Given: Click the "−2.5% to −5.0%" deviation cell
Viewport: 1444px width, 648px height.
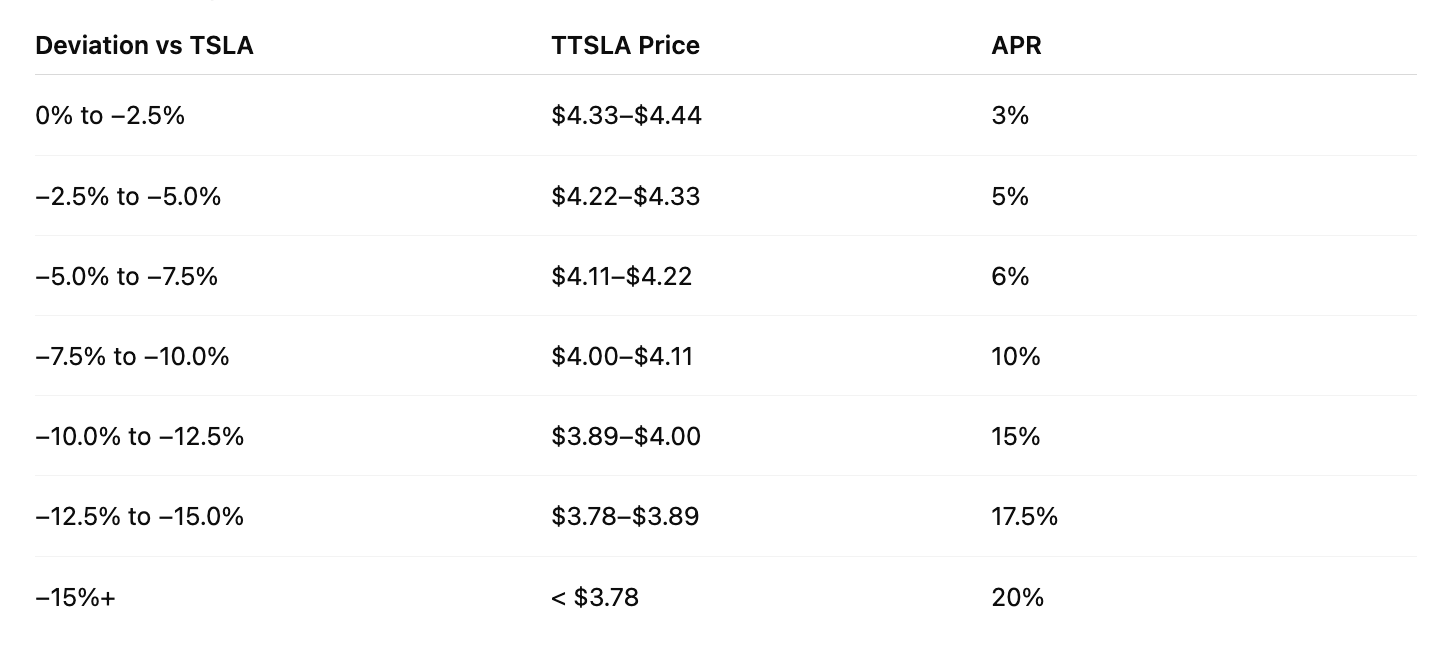Looking at the screenshot, I should 128,196.
